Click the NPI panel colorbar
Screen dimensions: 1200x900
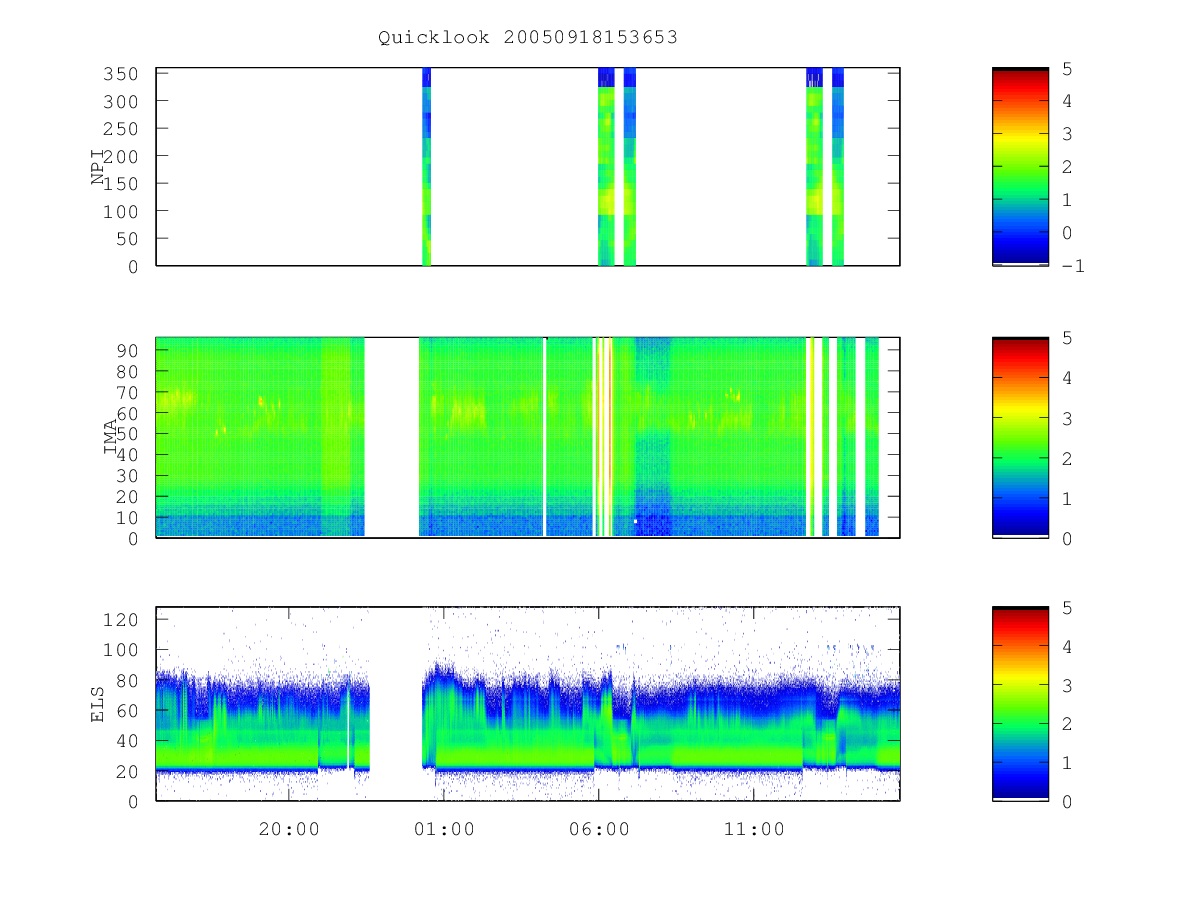coord(1020,167)
